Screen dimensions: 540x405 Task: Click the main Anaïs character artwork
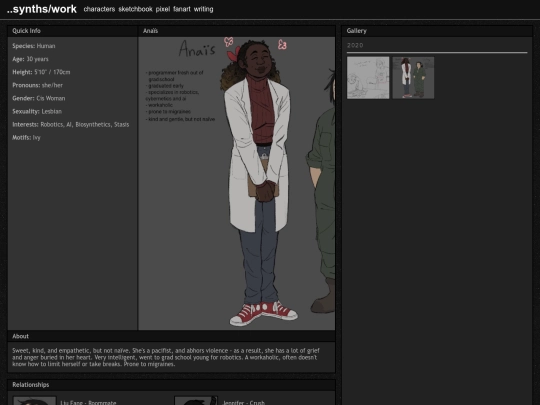coord(237,183)
